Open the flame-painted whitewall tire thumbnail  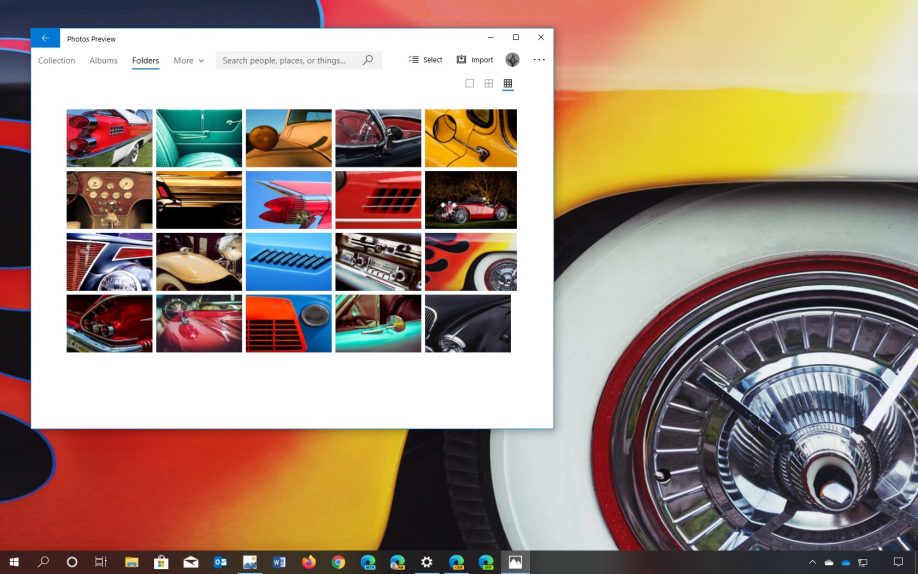coord(471,262)
